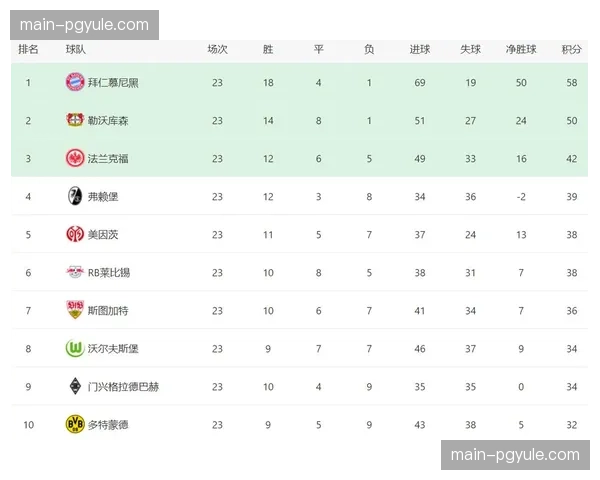Screen dimensions: 600x480
Task: Click the Bayern Munich club logo
Action: 75,82
